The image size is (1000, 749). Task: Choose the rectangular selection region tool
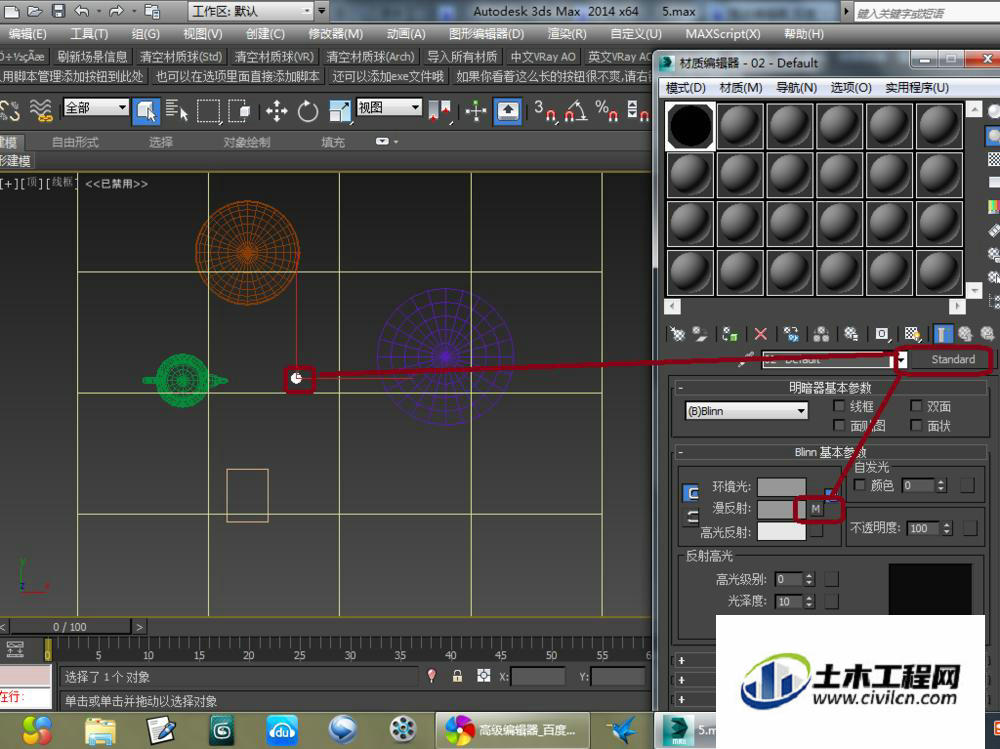tap(208, 111)
